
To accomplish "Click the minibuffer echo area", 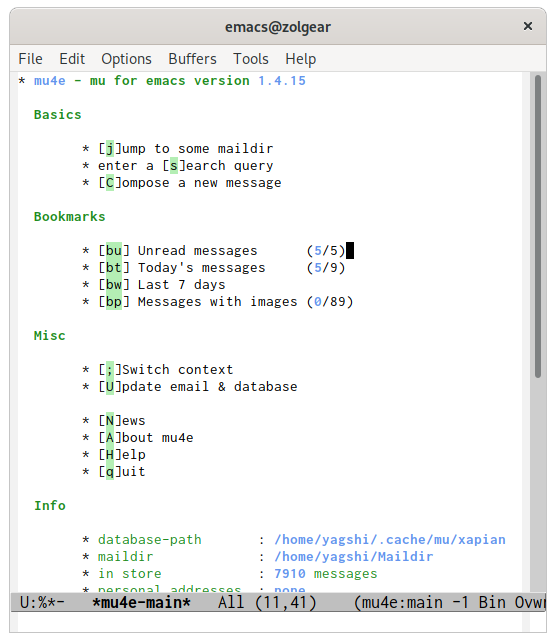I will coord(270,622).
